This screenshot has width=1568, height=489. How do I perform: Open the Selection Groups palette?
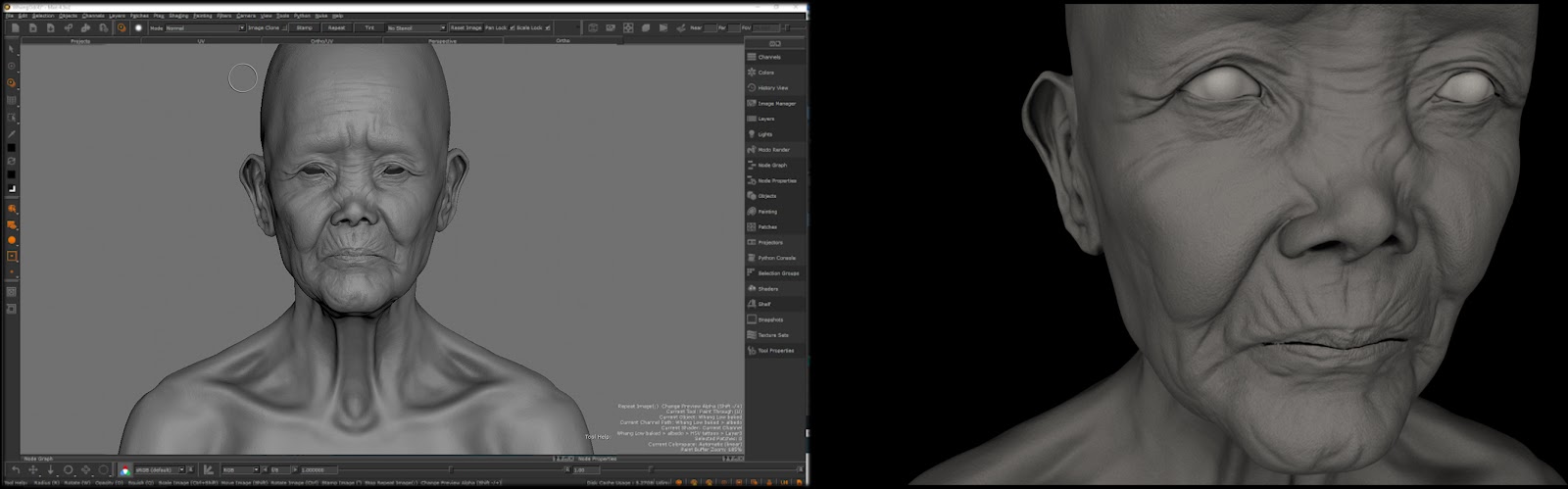[777, 273]
